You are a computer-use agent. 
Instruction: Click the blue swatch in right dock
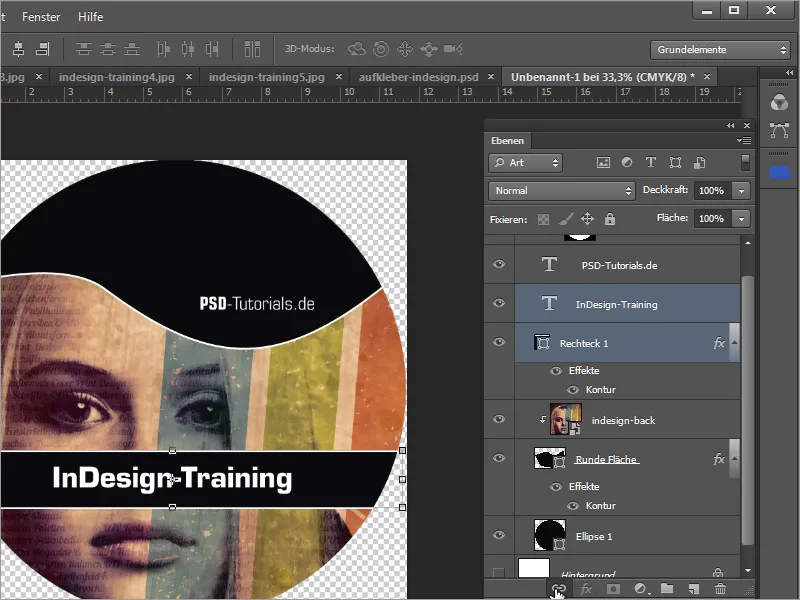coord(779,172)
